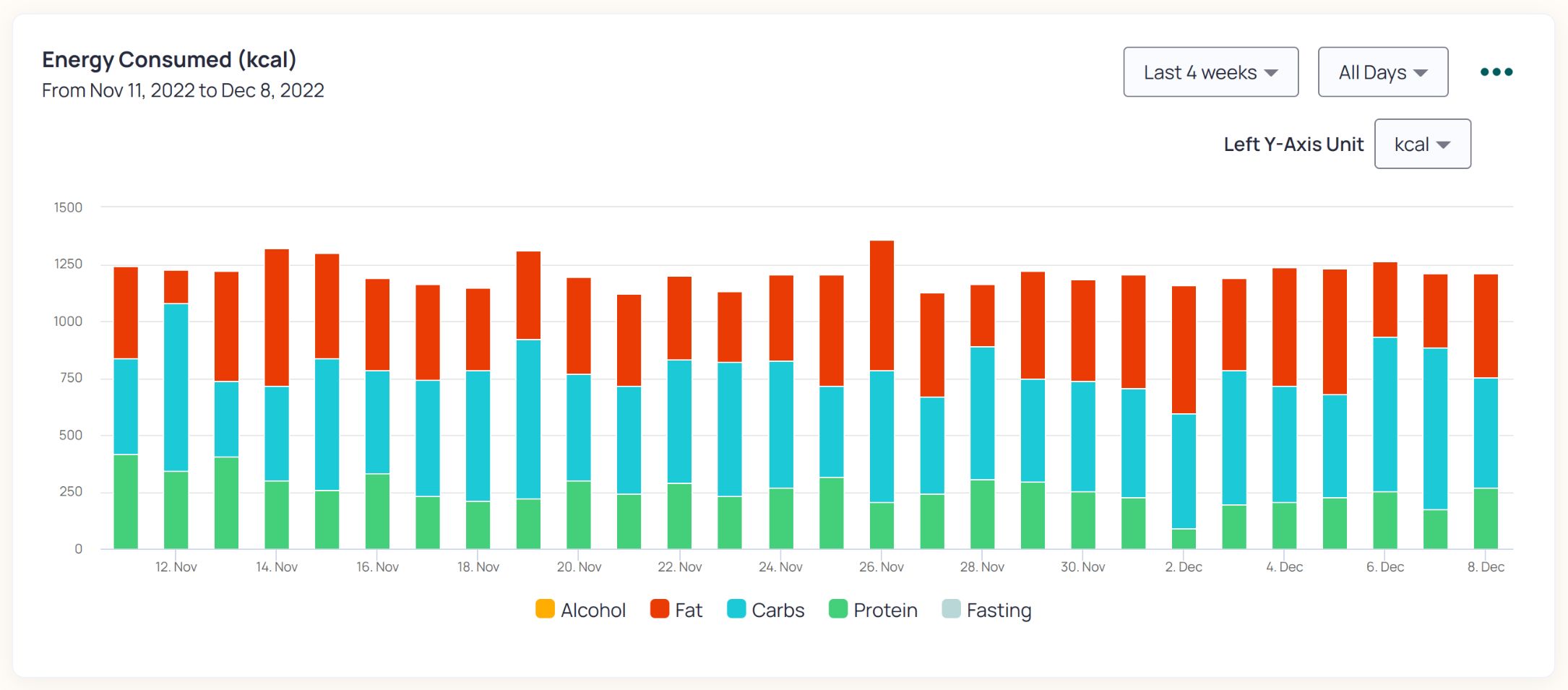Toggle the Fasting legend entry
This screenshot has width=1568, height=690.
click(x=999, y=610)
